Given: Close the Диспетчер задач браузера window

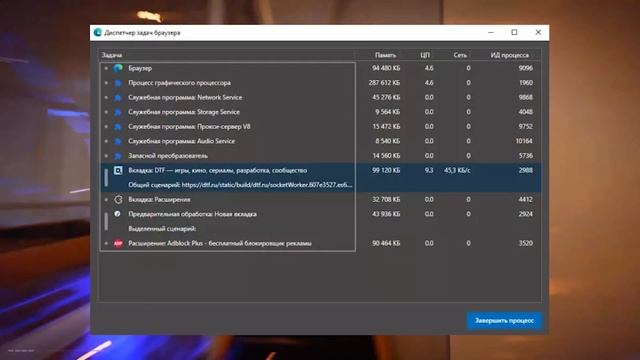Looking at the screenshot, I should pyautogui.click(x=538, y=32).
